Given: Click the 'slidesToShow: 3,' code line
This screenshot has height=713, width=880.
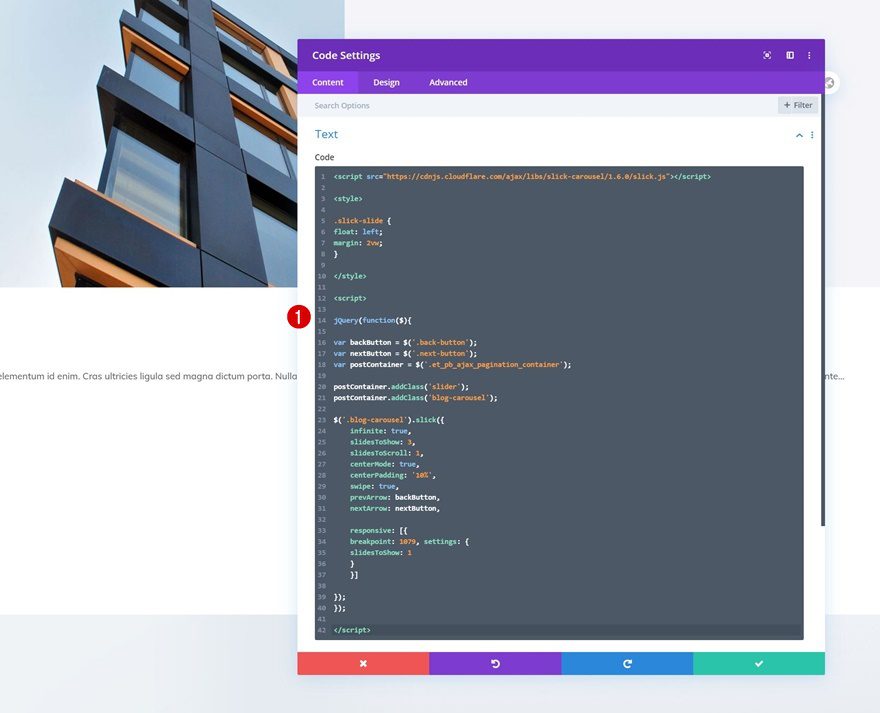Looking at the screenshot, I should click(x=382, y=442).
